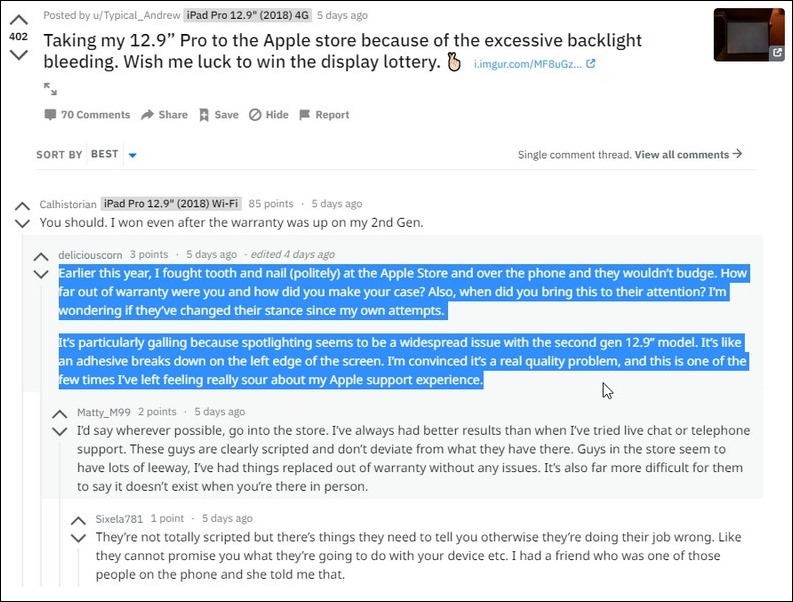
Task: Open the post thumbnail image
Action: (x=749, y=34)
